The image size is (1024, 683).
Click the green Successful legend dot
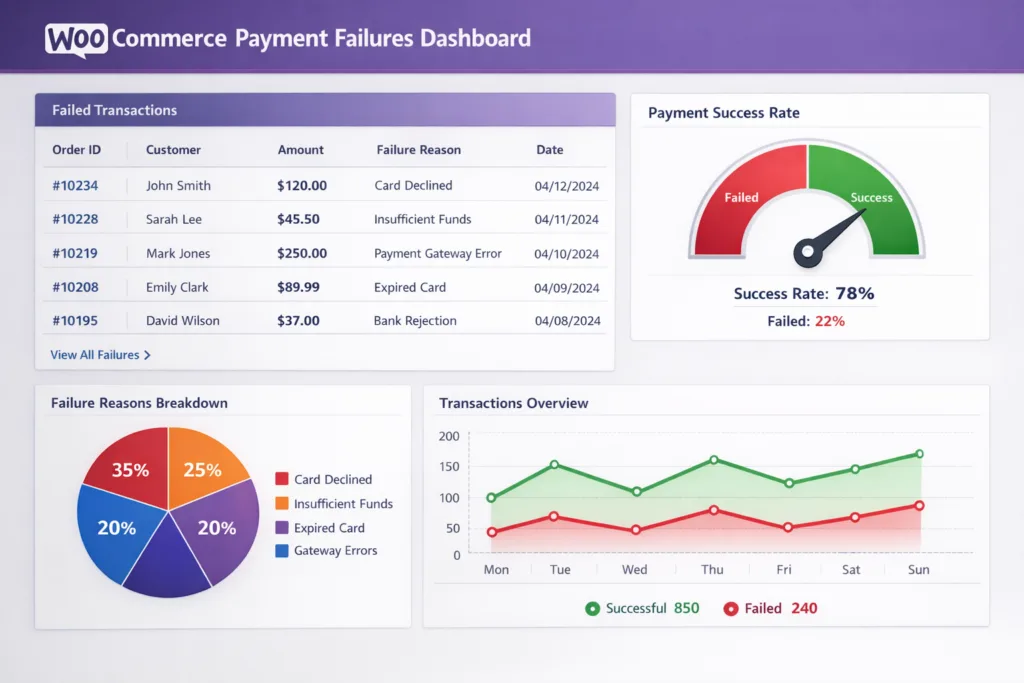(590, 608)
